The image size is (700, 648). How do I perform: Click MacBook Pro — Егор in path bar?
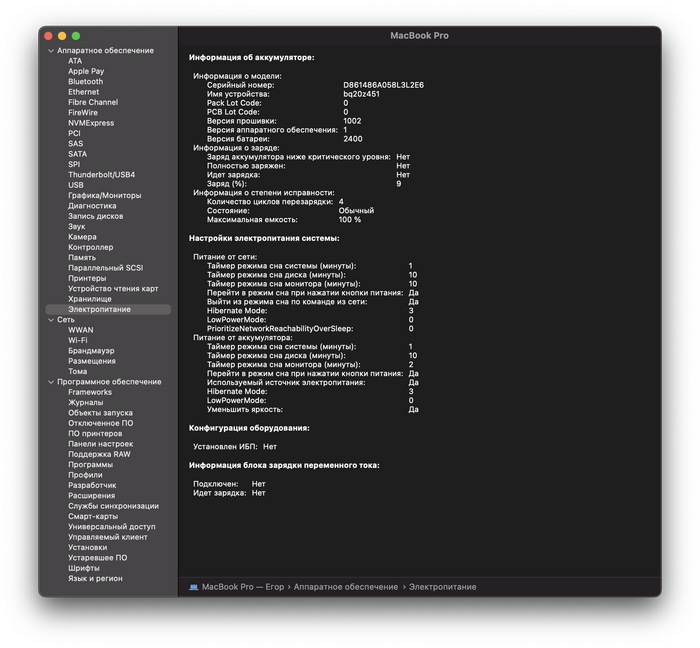(242, 587)
